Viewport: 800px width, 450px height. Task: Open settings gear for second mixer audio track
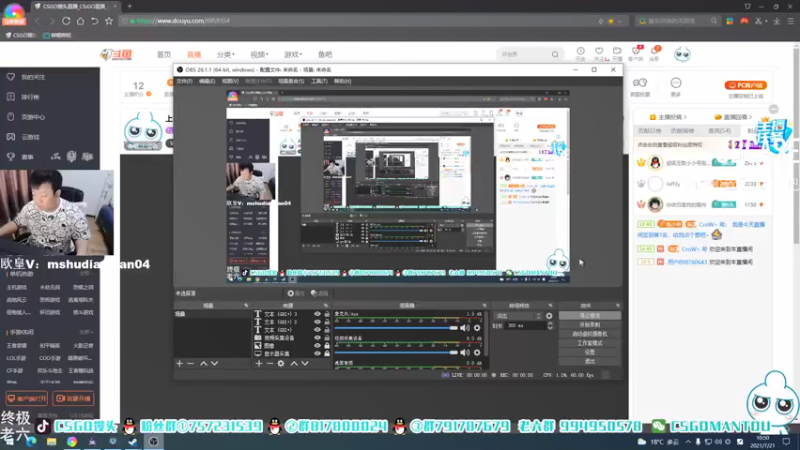click(x=477, y=352)
